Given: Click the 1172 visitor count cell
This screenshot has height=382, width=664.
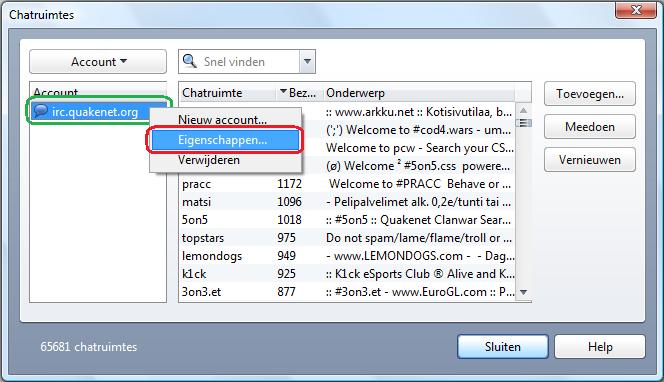Looking at the screenshot, I should tap(290, 184).
